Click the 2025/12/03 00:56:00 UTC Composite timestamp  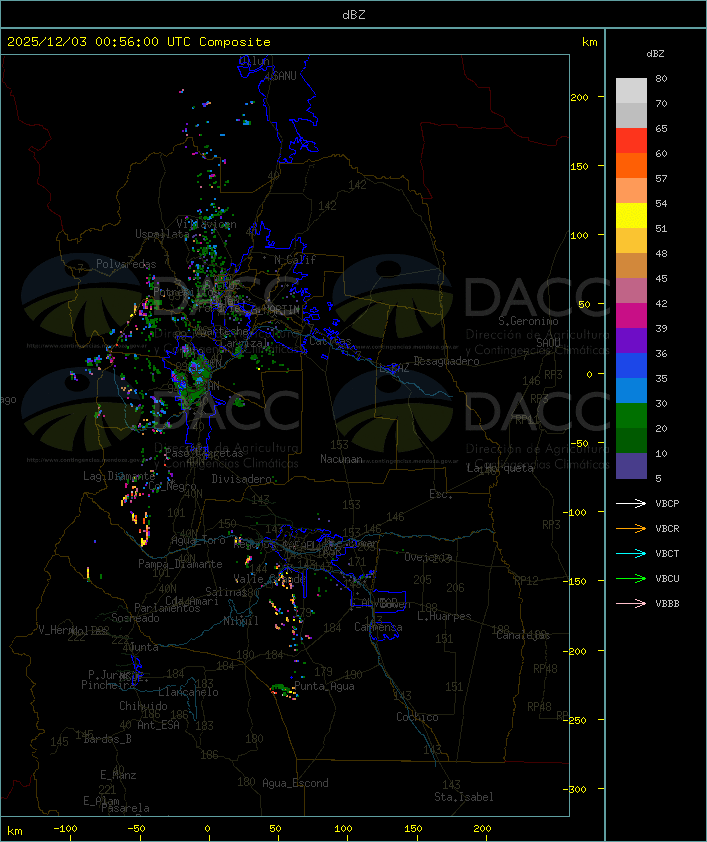click(139, 42)
